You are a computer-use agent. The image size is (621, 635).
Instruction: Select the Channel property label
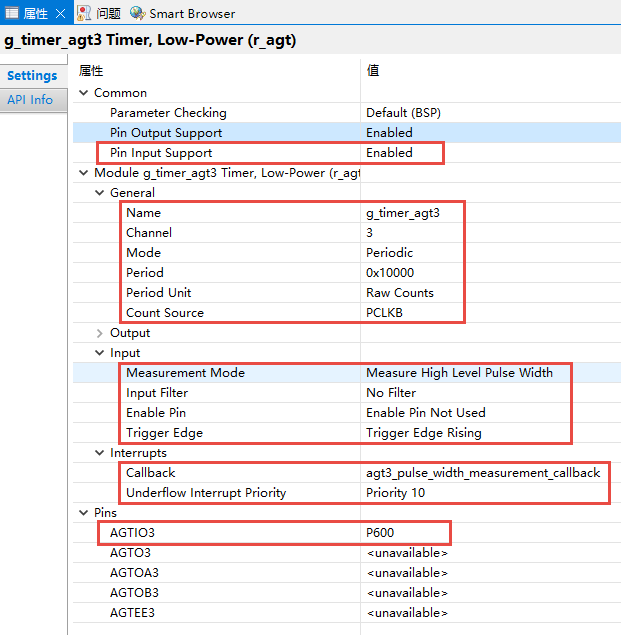pyautogui.click(x=149, y=233)
